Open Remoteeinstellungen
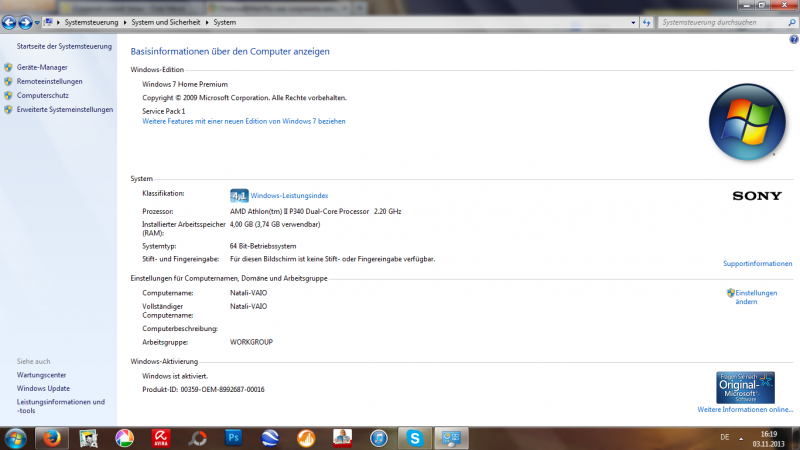This screenshot has height=450, width=800. pos(49,82)
